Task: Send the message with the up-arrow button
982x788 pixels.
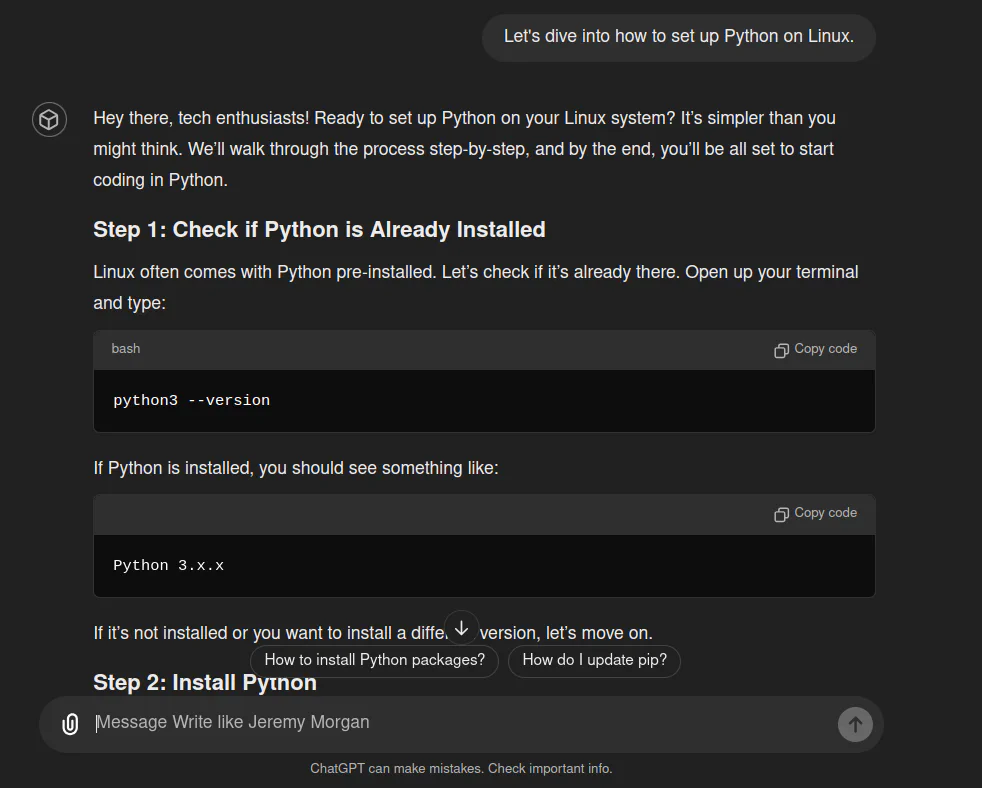Action: 855,725
